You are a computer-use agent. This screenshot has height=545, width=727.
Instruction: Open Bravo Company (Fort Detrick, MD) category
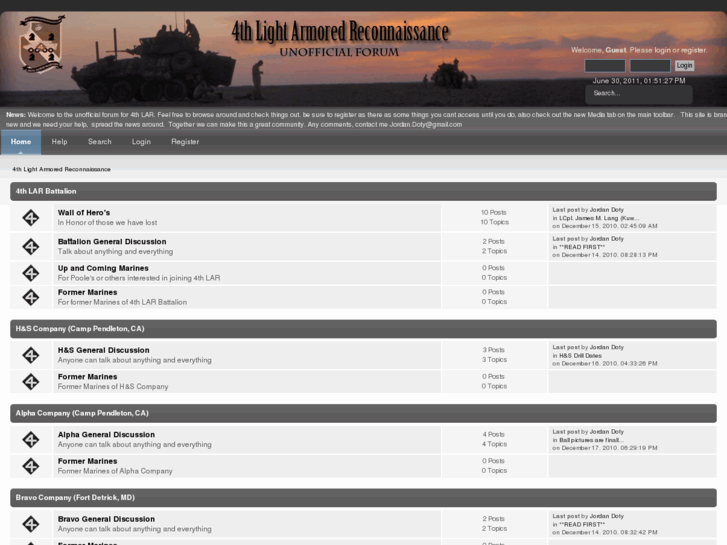click(75, 497)
